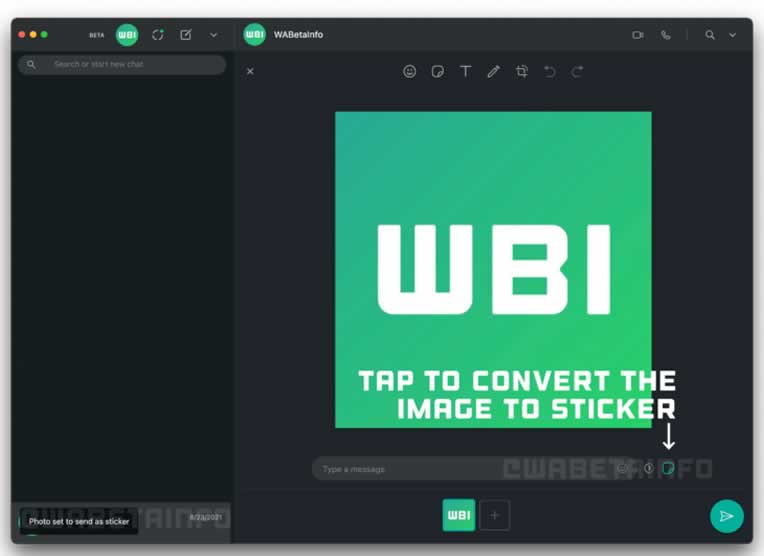Select the WBI image thumbnail

458,515
